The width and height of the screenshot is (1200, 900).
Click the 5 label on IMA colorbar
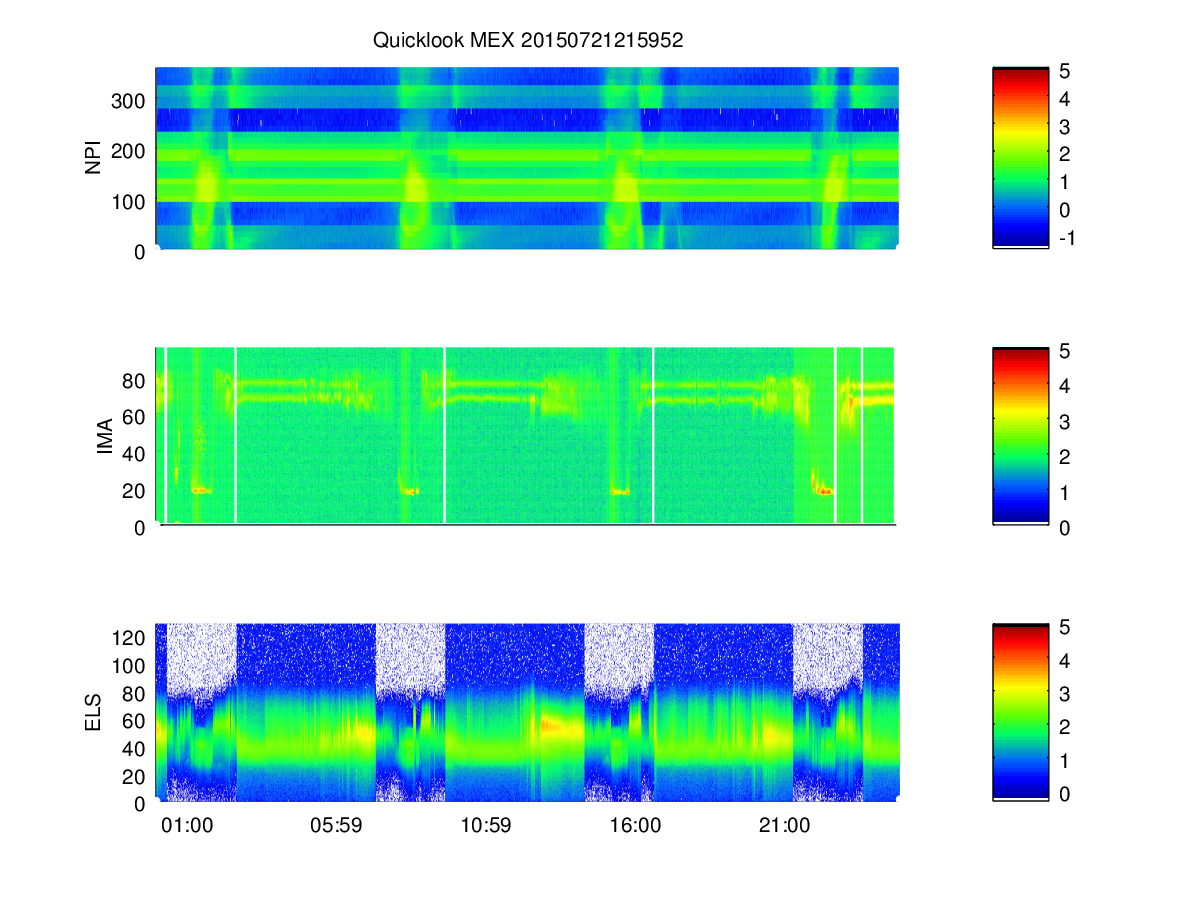coord(1065,351)
